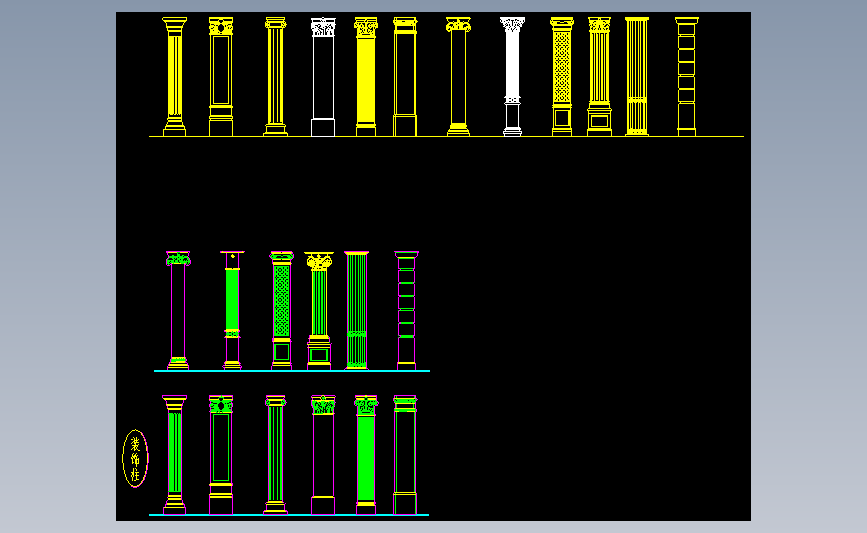Select the green full-height fluted column, middle row
867x533 pixels.
[357, 311]
